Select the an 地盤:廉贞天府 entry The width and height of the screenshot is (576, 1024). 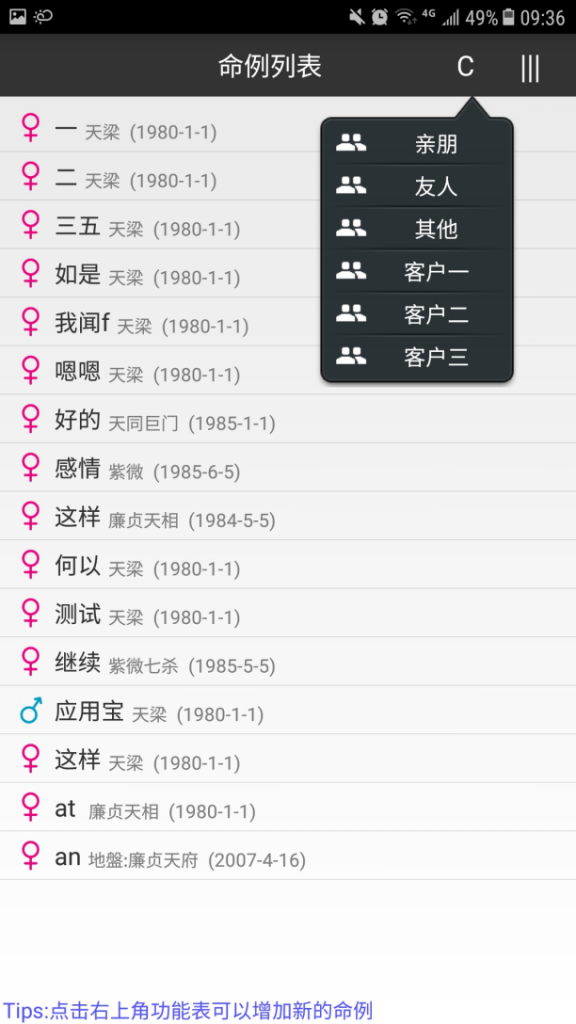coord(288,856)
